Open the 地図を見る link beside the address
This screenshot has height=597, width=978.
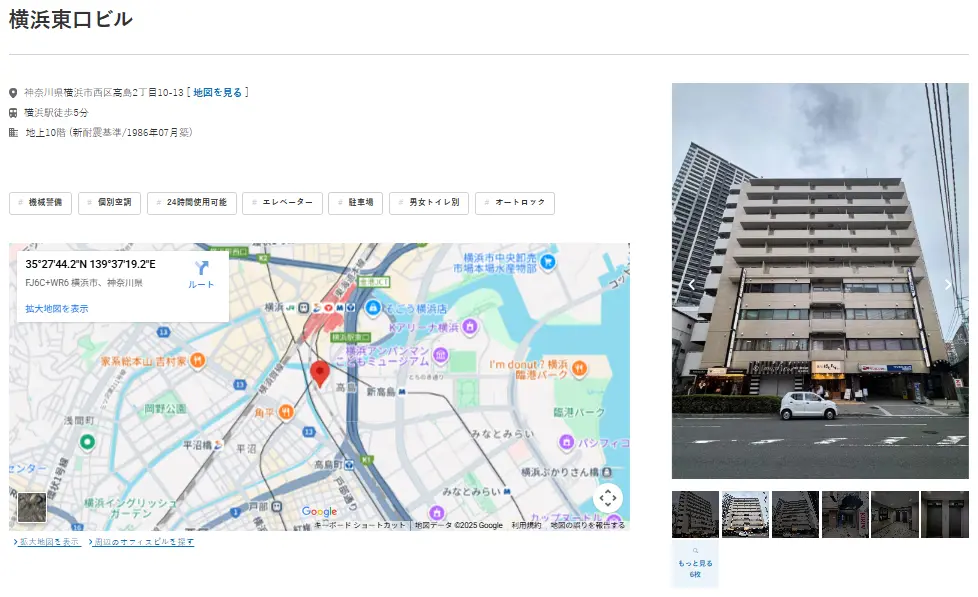pyautogui.click(x=219, y=91)
